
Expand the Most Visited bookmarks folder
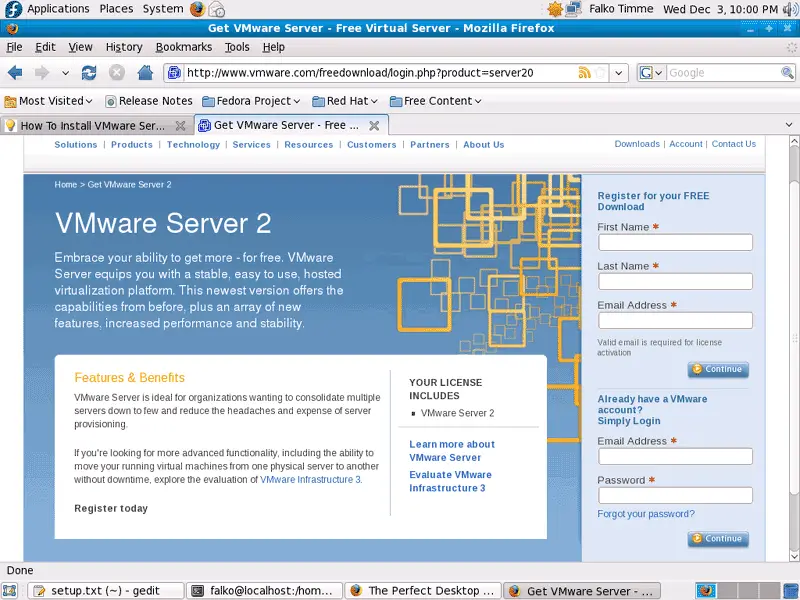point(48,101)
